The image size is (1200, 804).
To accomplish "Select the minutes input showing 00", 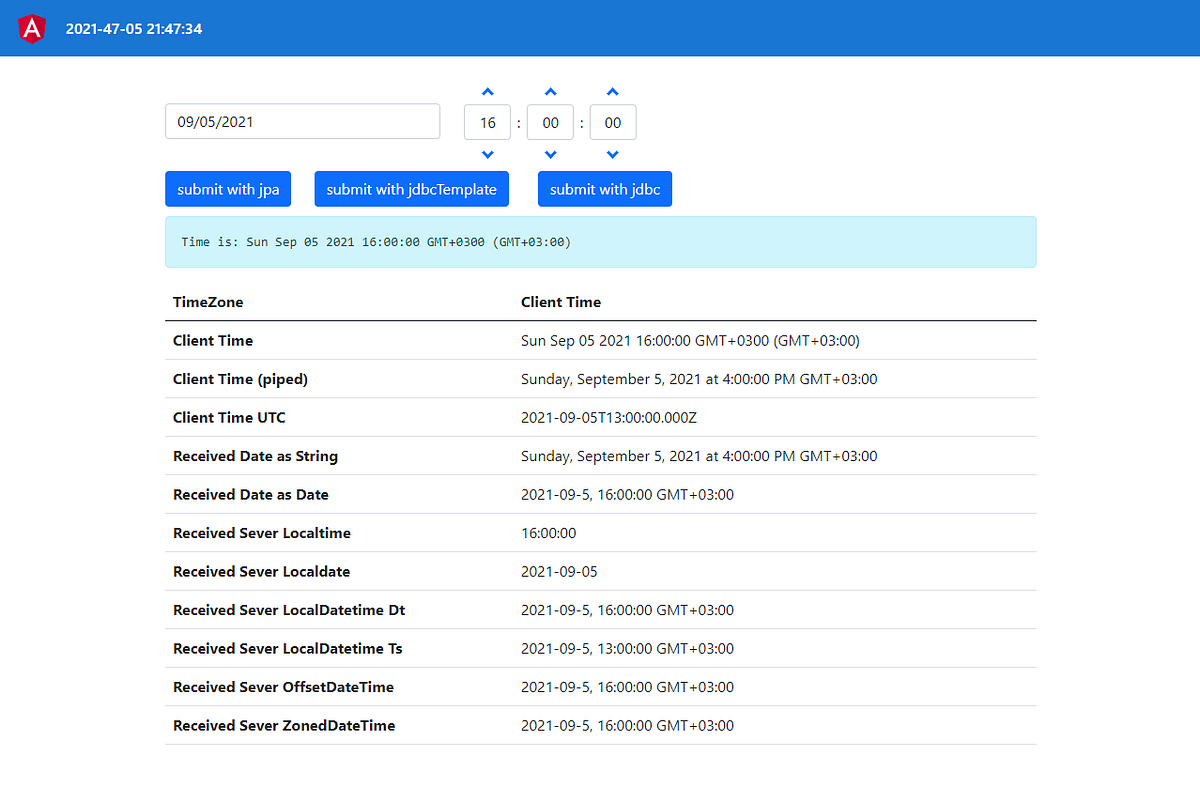I will pyautogui.click(x=550, y=121).
